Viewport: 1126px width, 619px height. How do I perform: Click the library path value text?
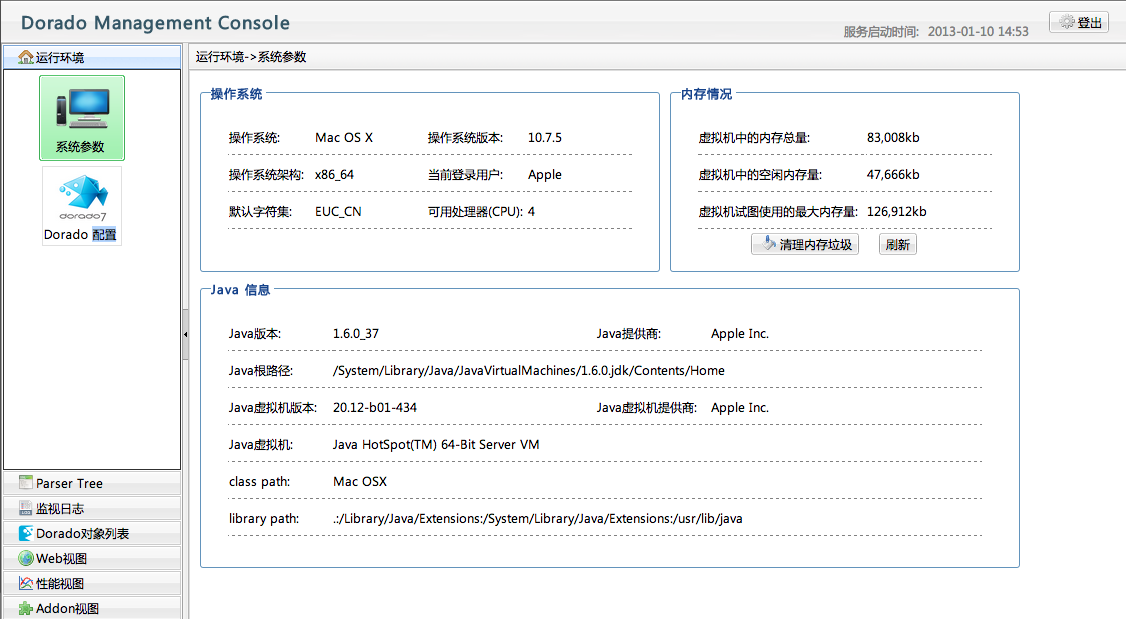[x=537, y=518]
